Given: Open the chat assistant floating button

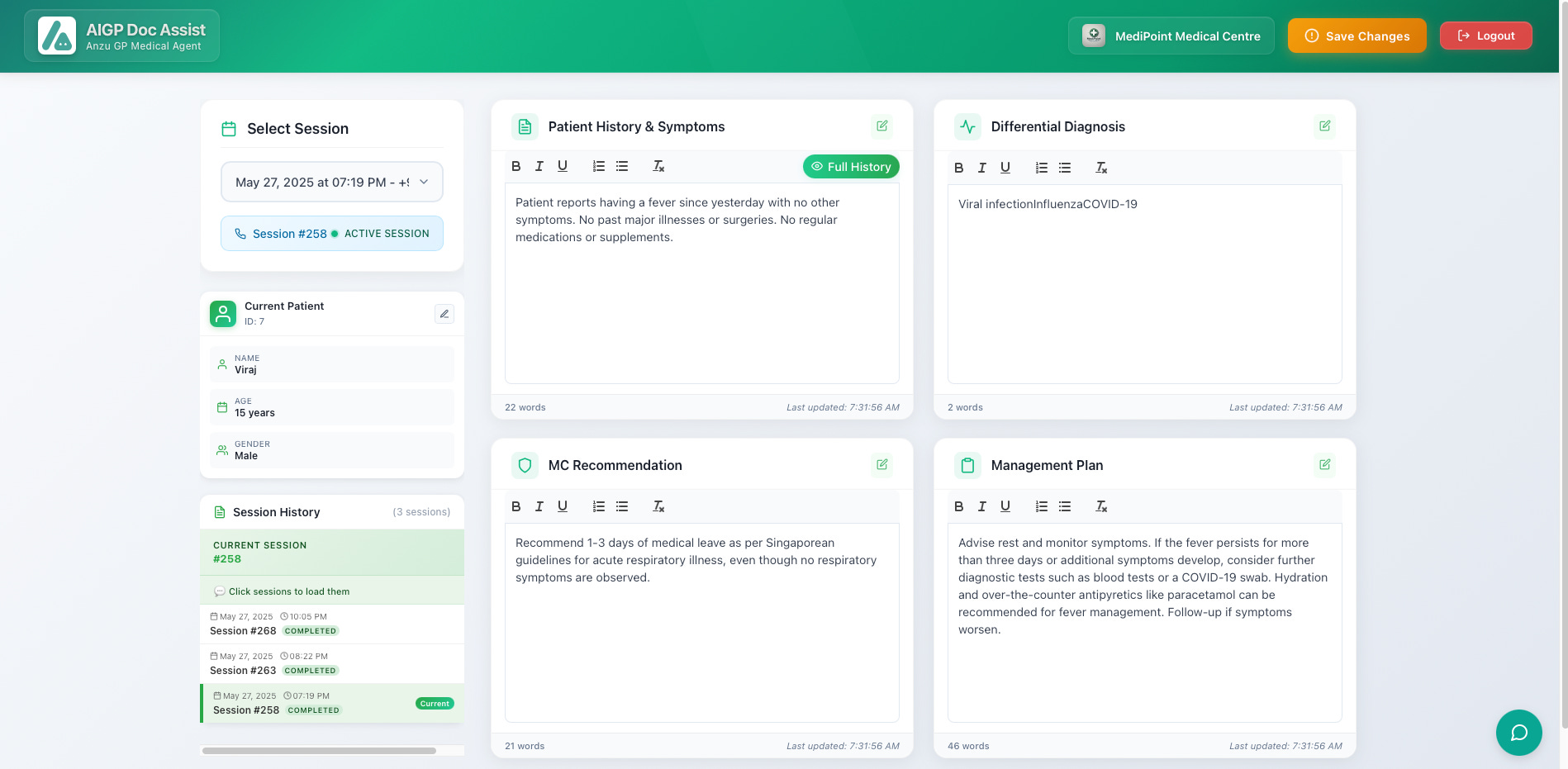Looking at the screenshot, I should pos(1519,733).
